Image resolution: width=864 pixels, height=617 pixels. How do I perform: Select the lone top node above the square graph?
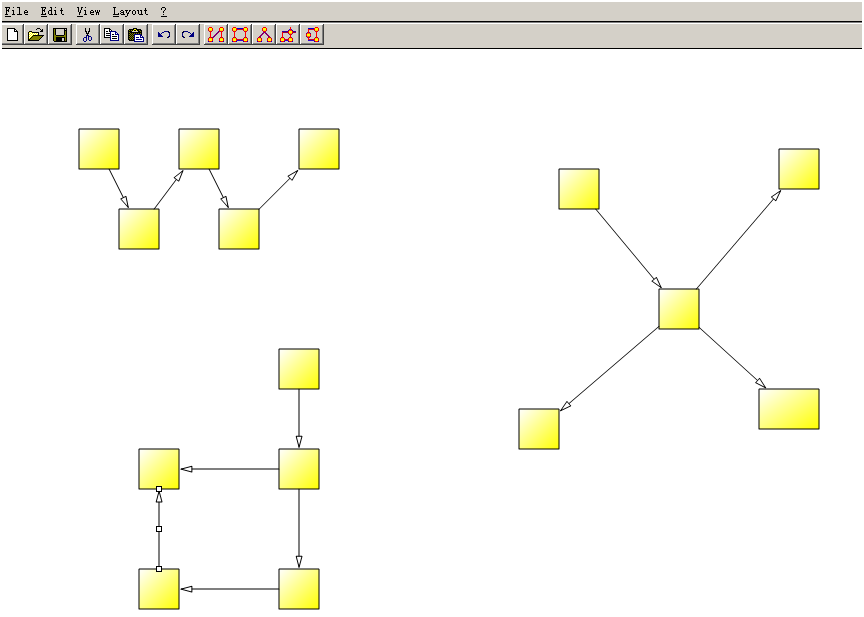[299, 369]
